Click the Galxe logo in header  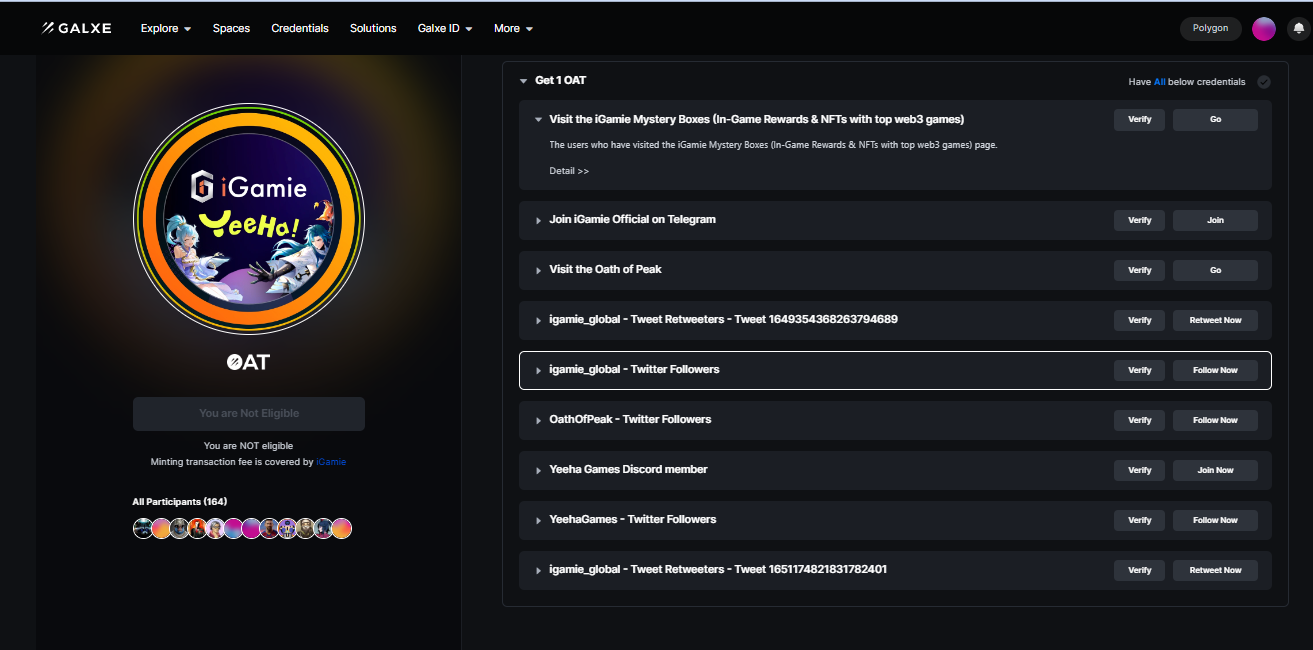(76, 28)
